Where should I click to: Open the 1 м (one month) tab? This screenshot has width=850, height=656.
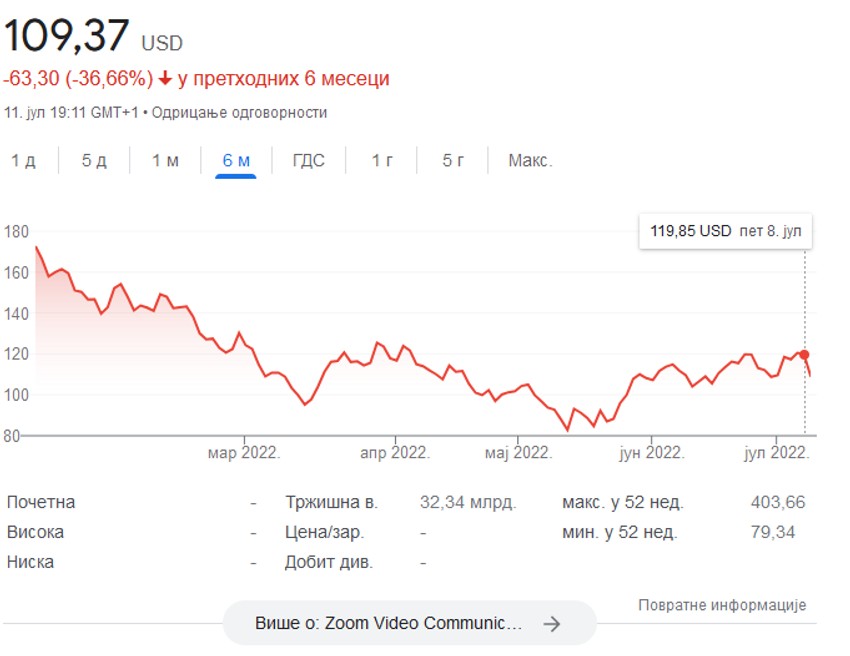pos(165,161)
